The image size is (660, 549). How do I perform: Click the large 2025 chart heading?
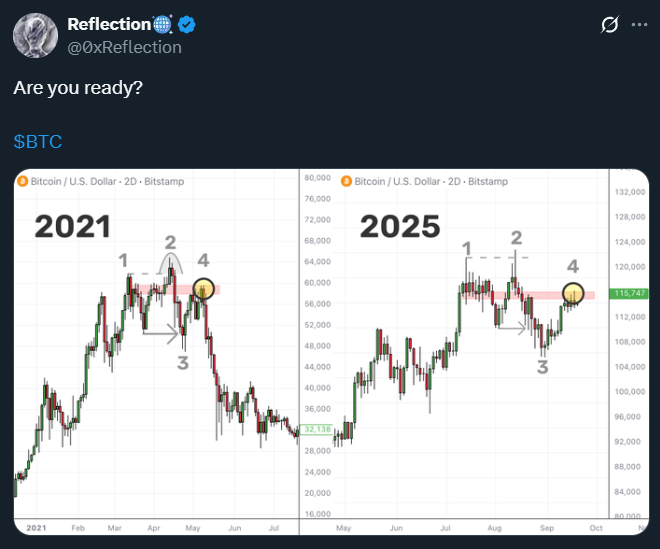(x=400, y=227)
